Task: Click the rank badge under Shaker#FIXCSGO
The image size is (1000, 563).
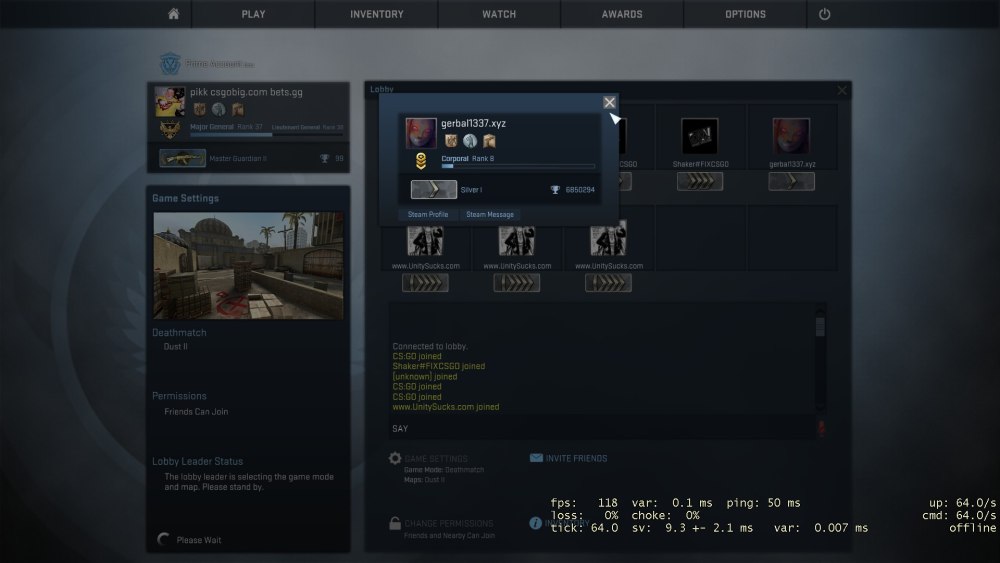Action: pos(700,182)
